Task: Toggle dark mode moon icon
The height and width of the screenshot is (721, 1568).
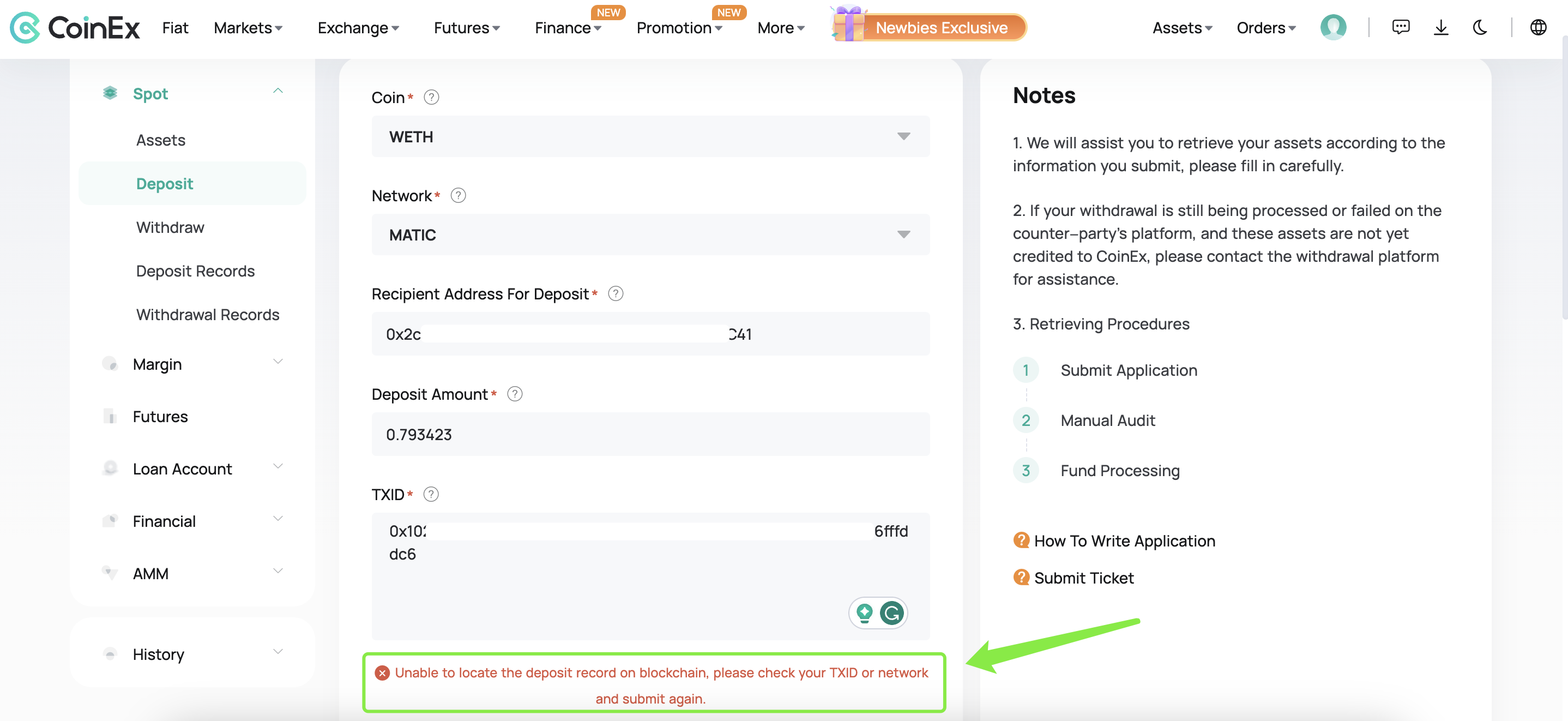Action: point(1479,27)
